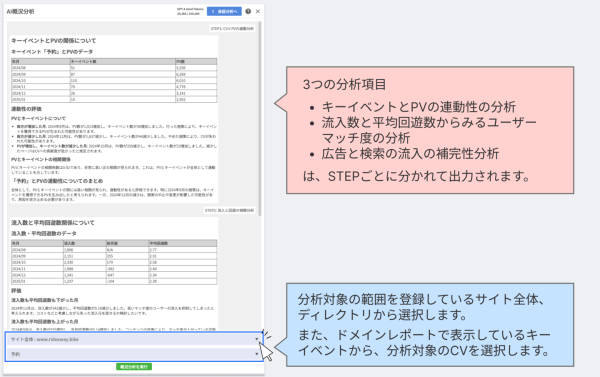Click the blue back button with chevron
This screenshot has height=377, width=600.
click(x=224, y=11)
